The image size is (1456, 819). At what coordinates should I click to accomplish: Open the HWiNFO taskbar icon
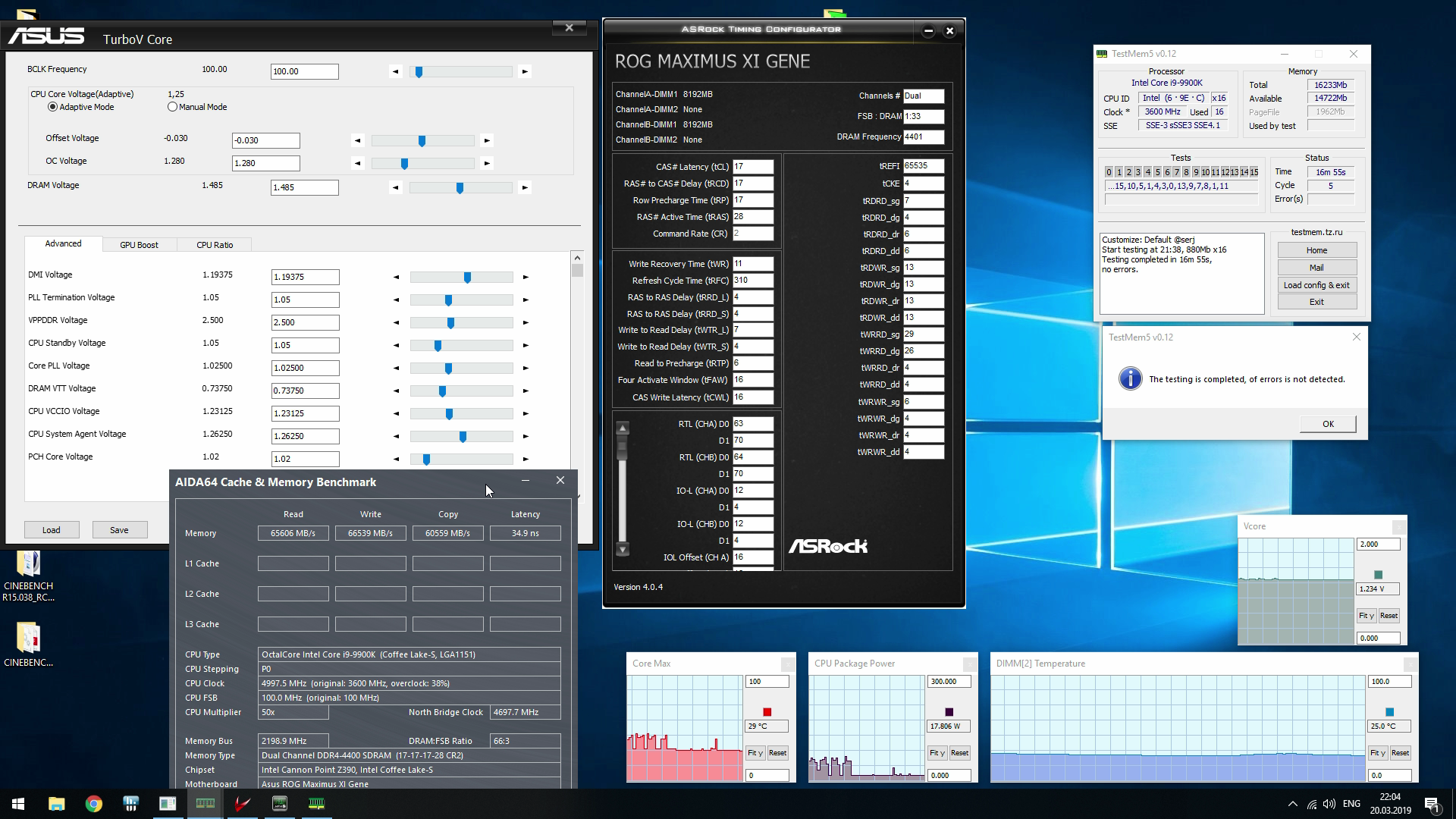pos(130,804)
